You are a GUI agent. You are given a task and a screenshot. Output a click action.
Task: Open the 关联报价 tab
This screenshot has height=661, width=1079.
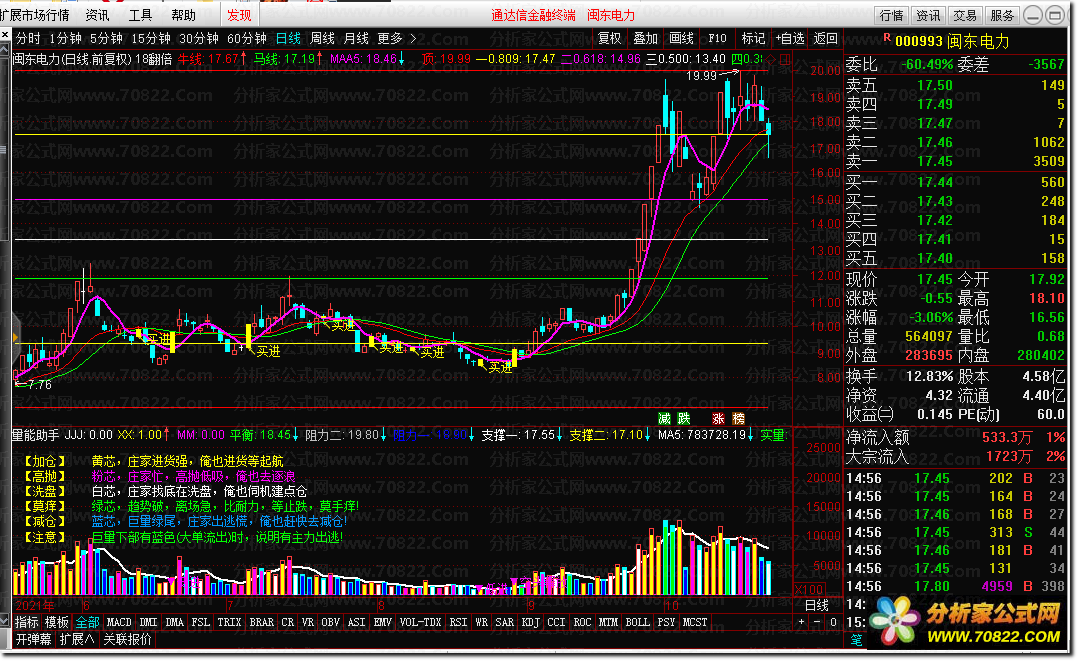coord(127,640)
